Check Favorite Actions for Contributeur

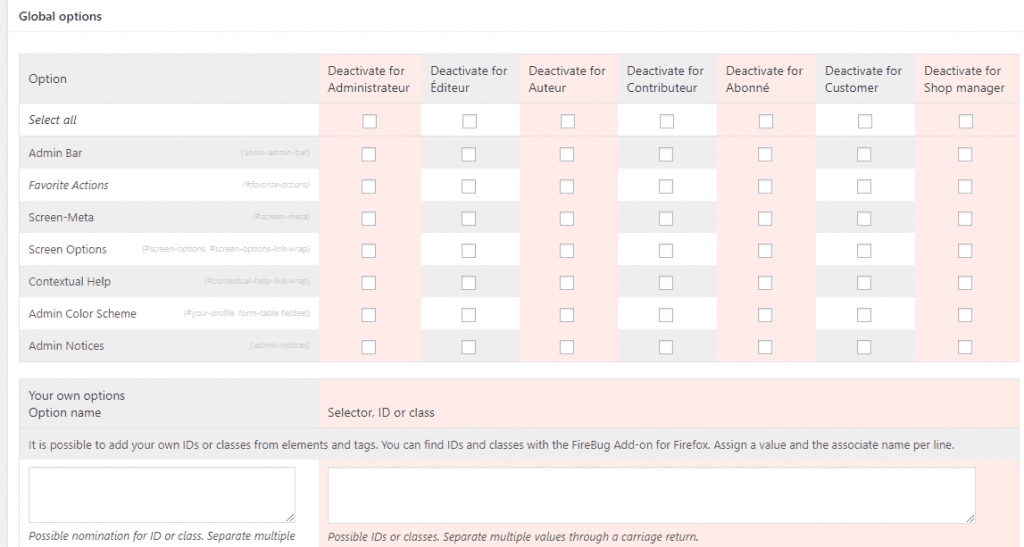tap(666, 186)
